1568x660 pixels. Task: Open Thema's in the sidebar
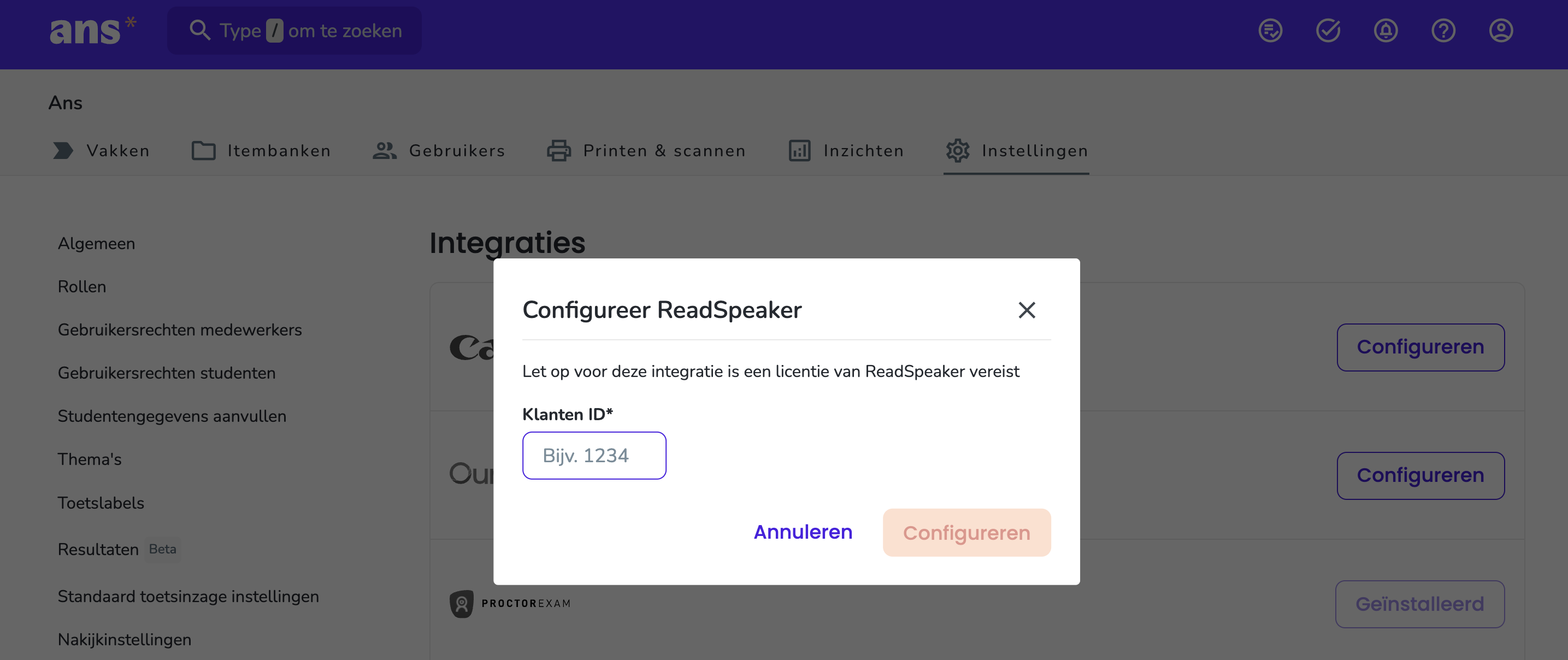click(90, 459)
